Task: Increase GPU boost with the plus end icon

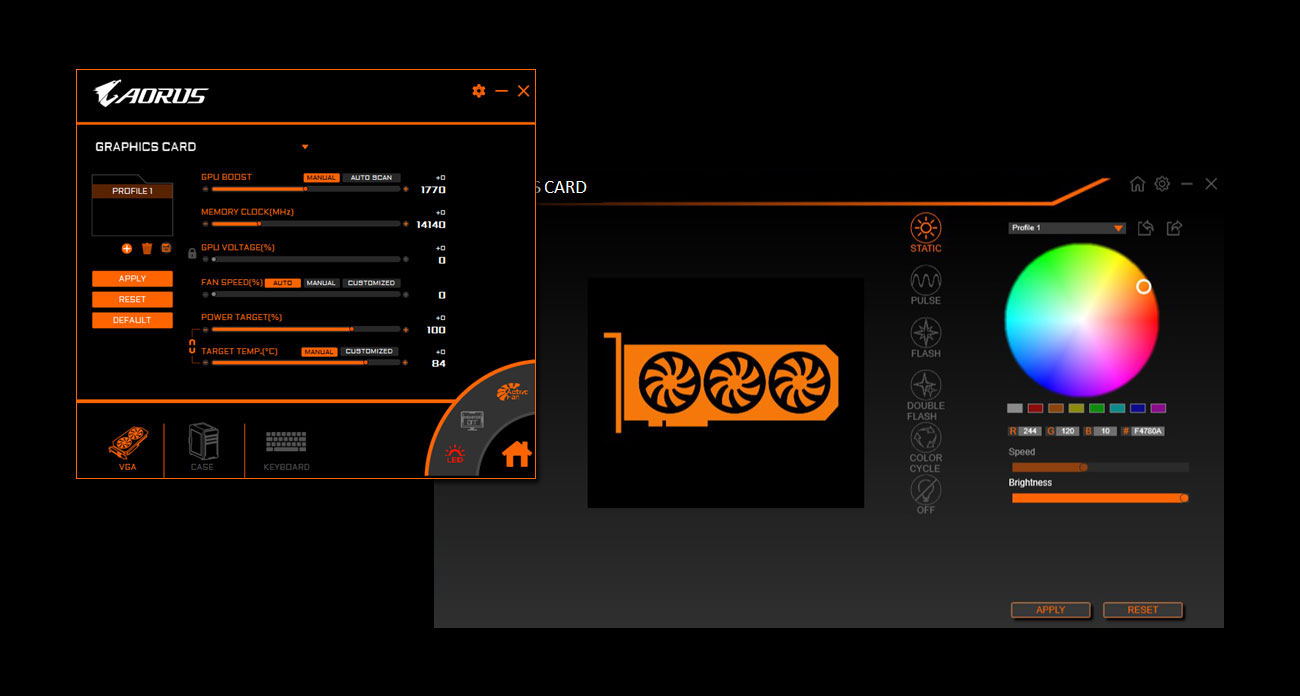Action: click(x=405, y=188)
